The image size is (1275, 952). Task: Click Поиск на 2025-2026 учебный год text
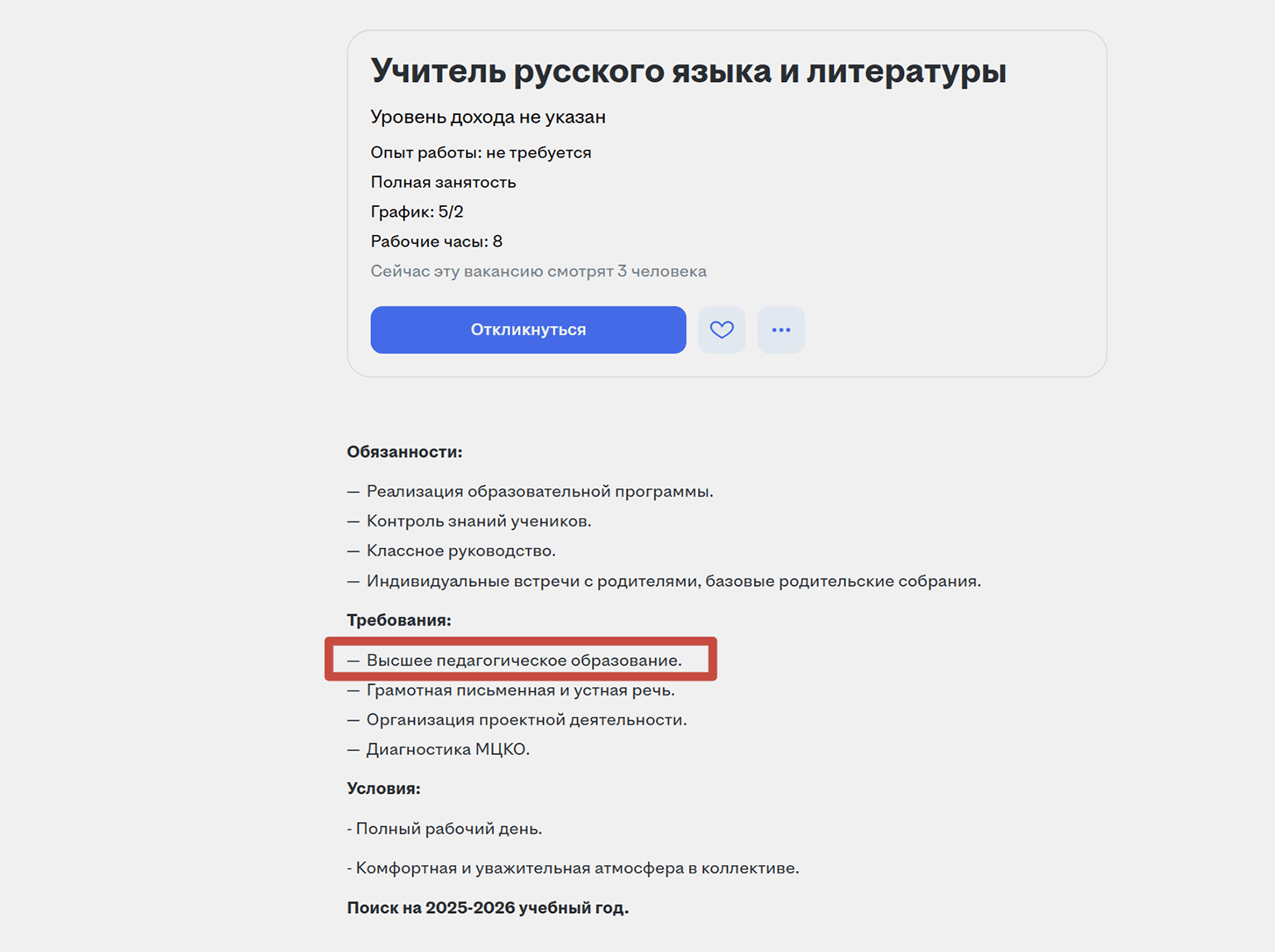tap(488, 908)
